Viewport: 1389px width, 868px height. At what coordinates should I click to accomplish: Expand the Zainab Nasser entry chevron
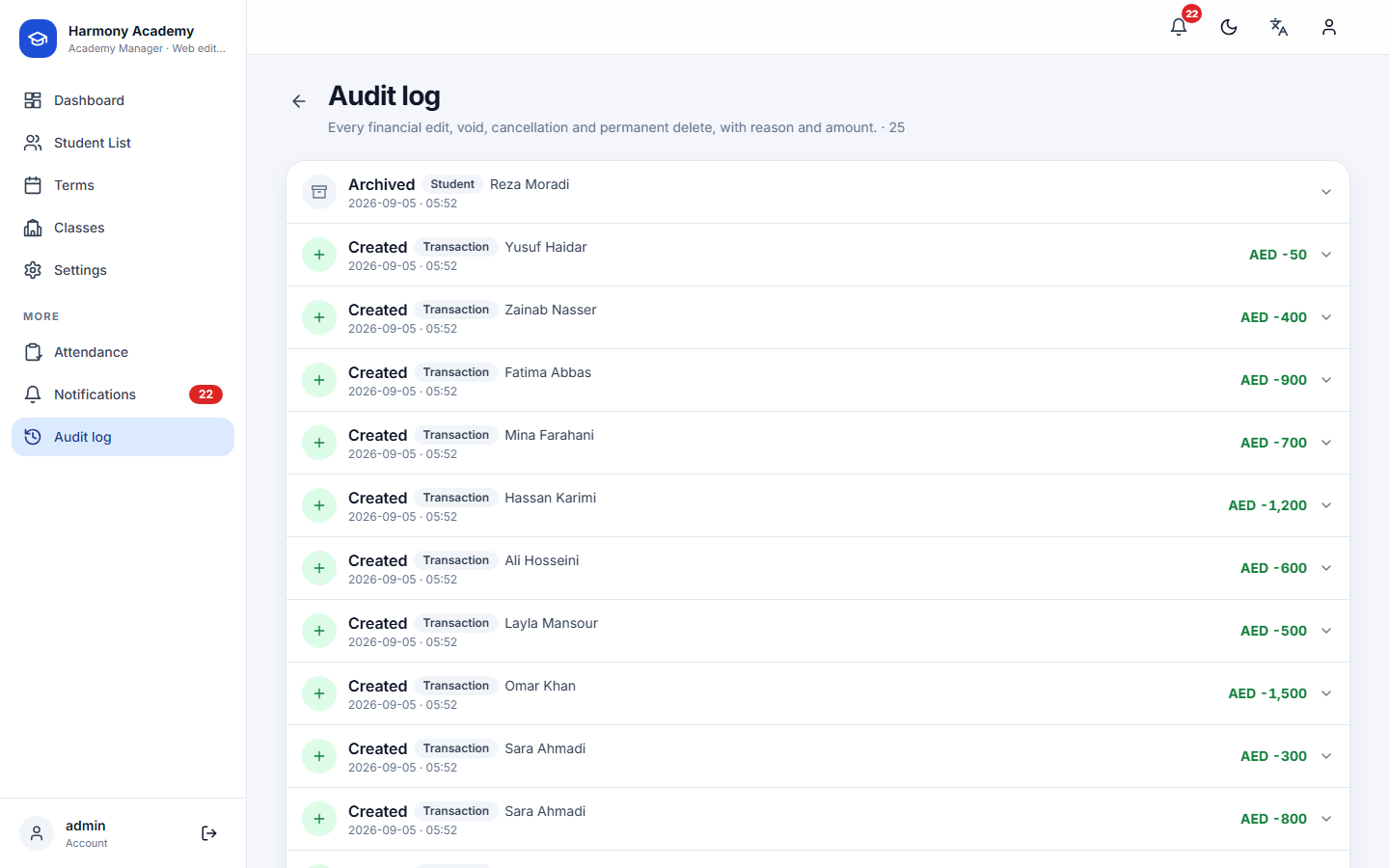click(x=1326, y=317)
